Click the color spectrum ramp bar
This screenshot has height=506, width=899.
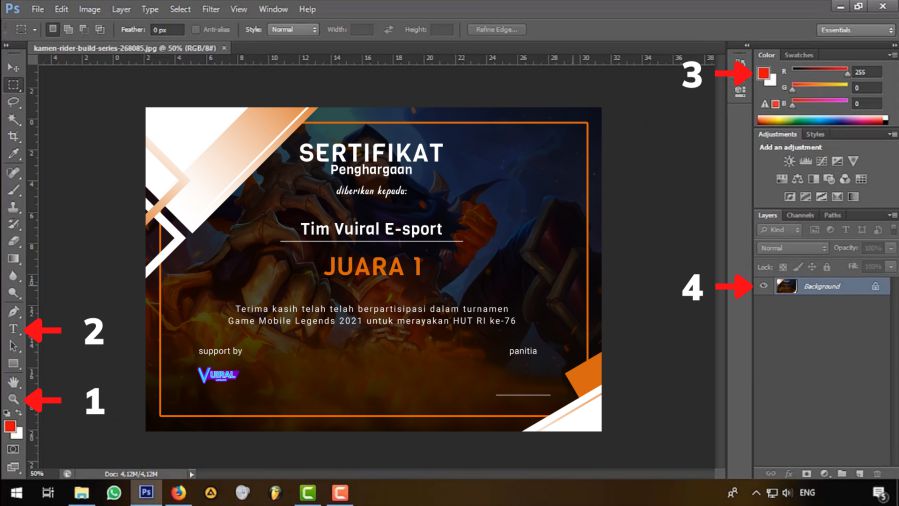click(x=822, y=120)
